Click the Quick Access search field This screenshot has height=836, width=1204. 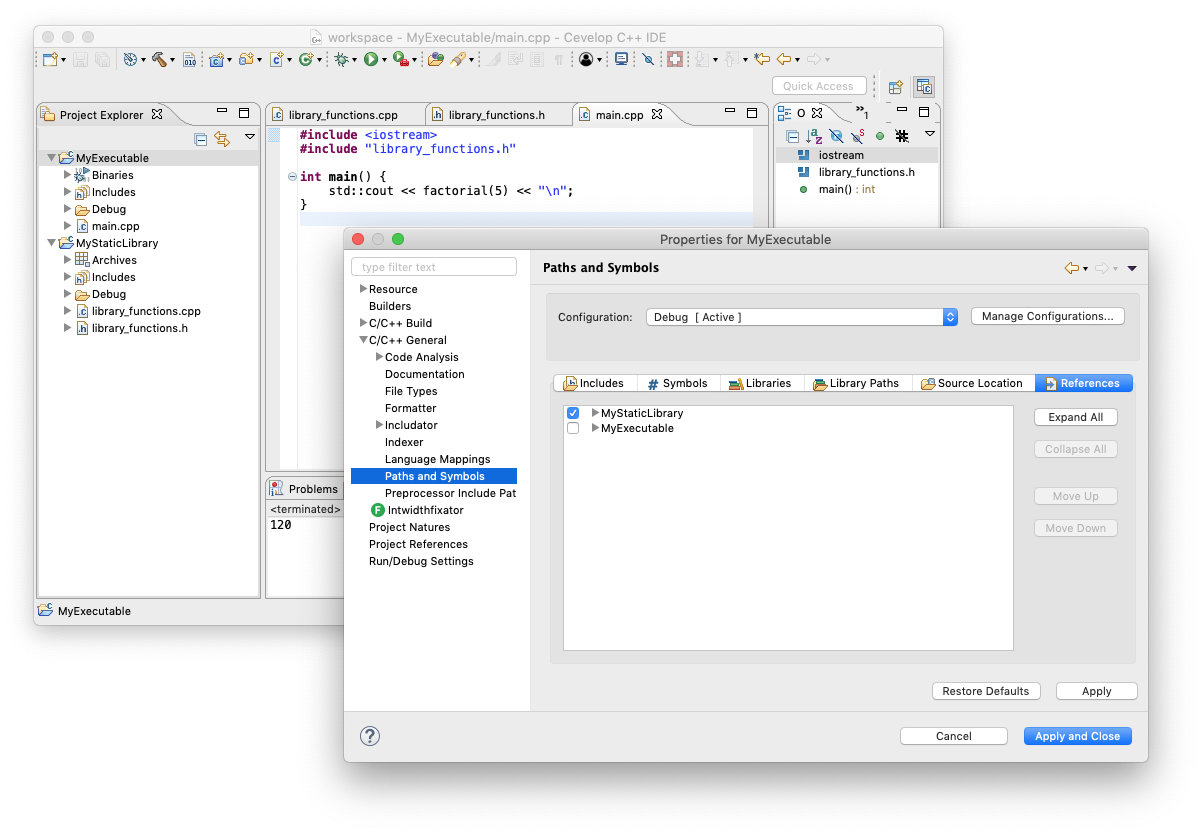818,86
